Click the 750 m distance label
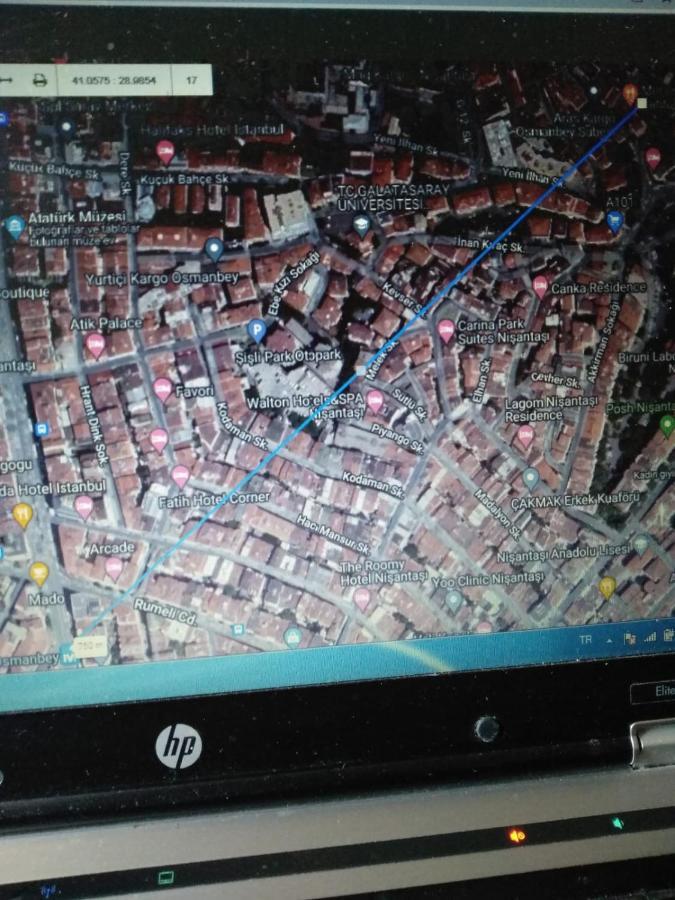The height and width of the screenshot is (900, 675). (x=90, y=646)
